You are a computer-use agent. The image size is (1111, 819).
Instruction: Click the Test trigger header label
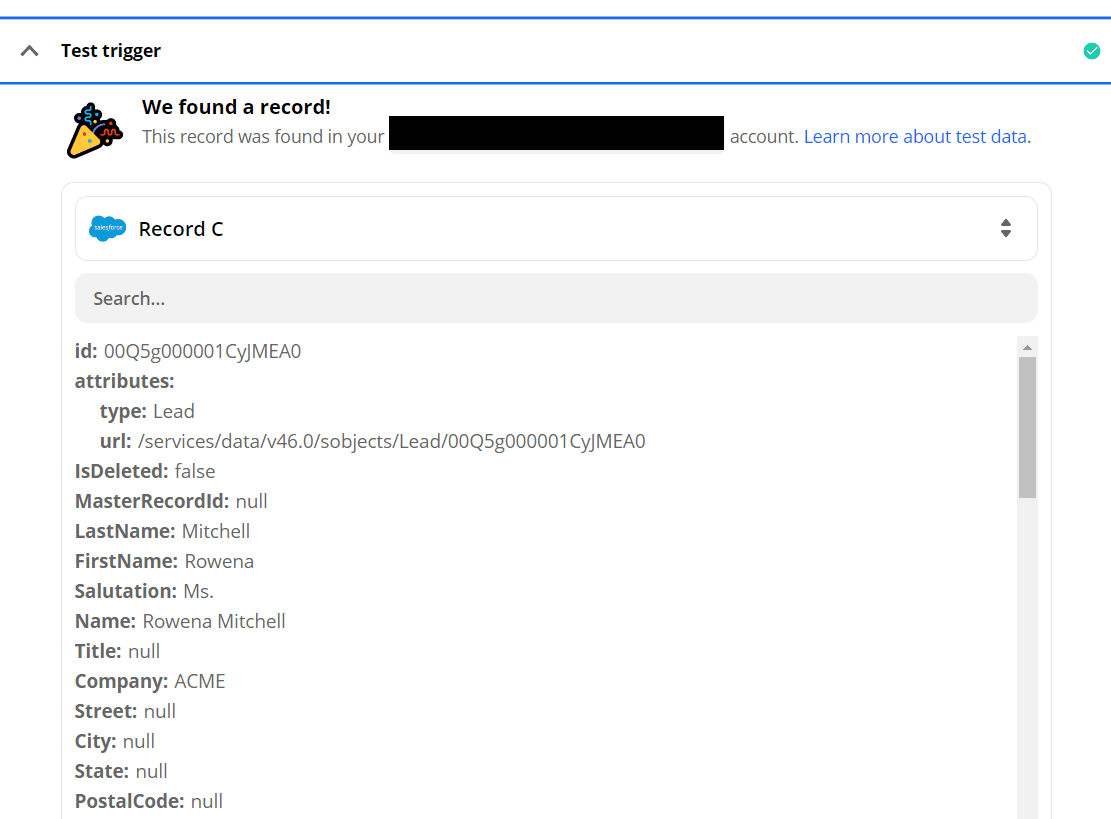(x=110, y=50)
